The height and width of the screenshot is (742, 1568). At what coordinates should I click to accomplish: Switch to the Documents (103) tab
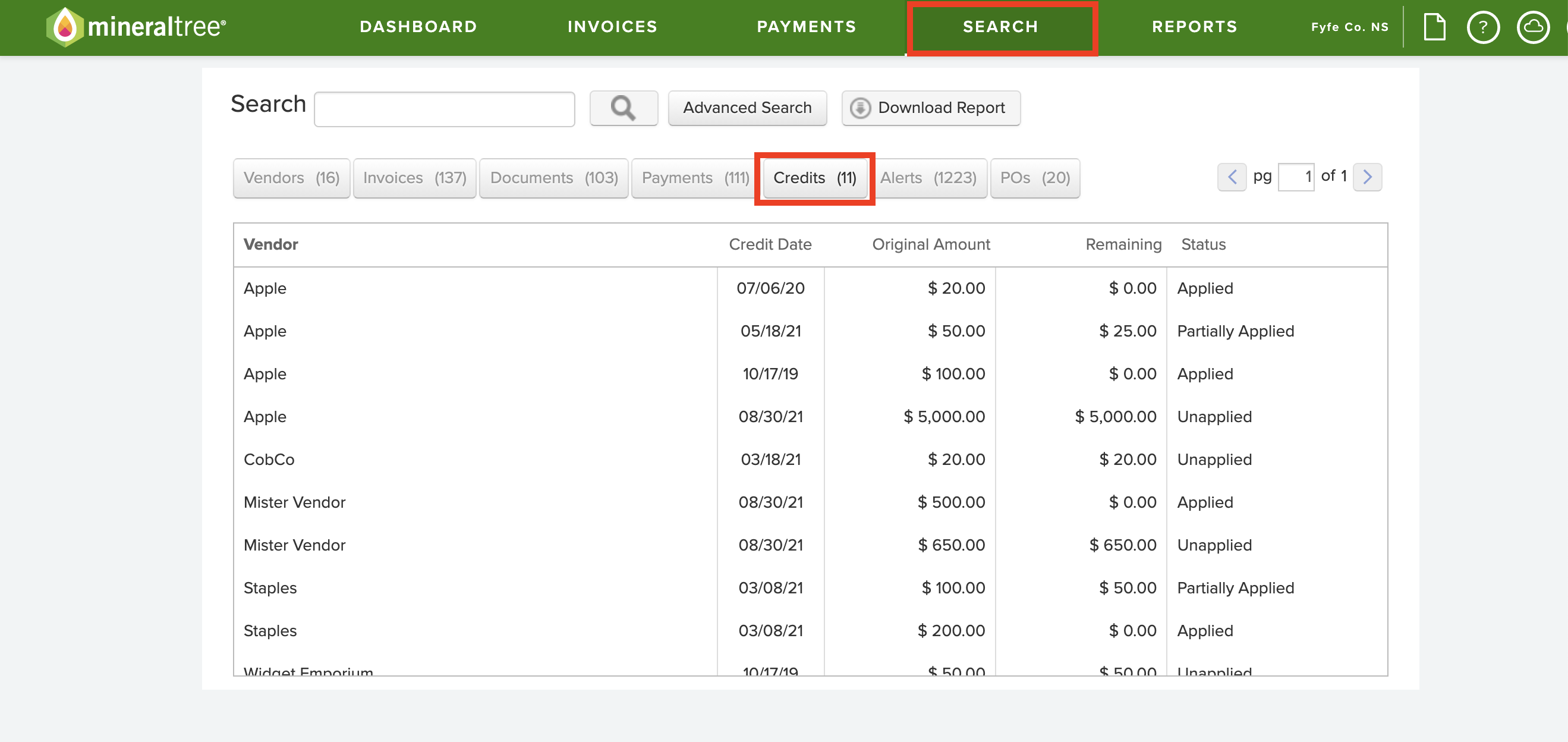(x=554, y=178)
